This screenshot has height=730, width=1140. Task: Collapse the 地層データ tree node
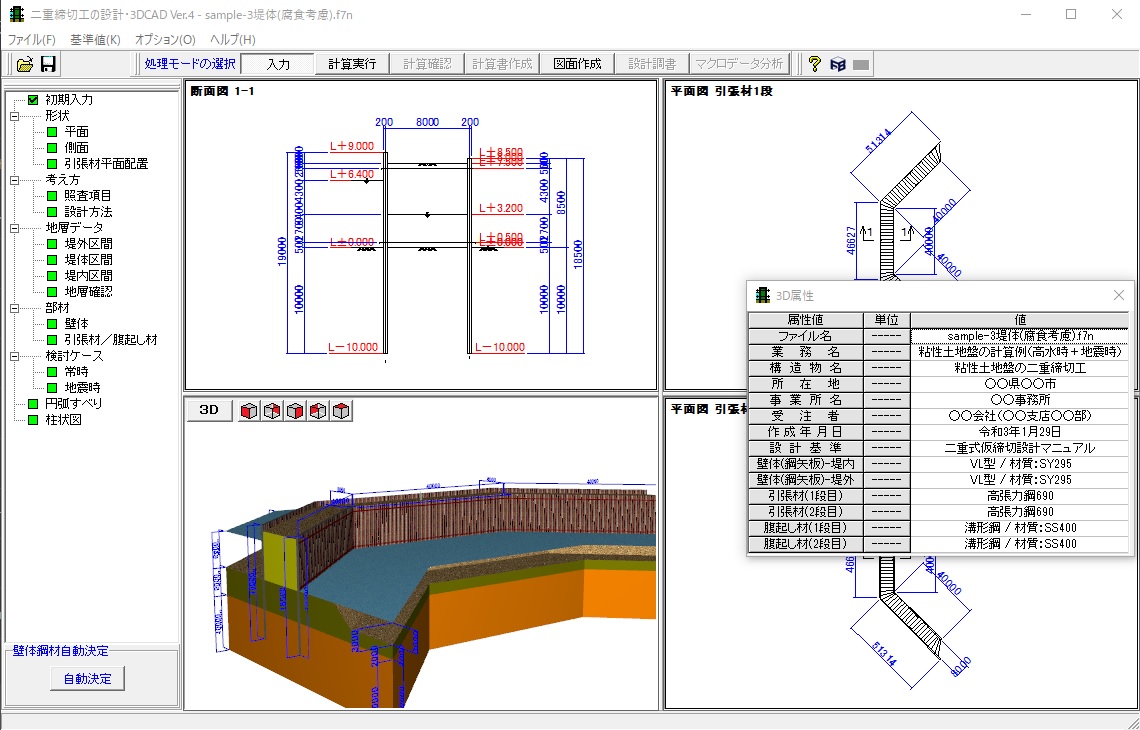click(14, 228)
